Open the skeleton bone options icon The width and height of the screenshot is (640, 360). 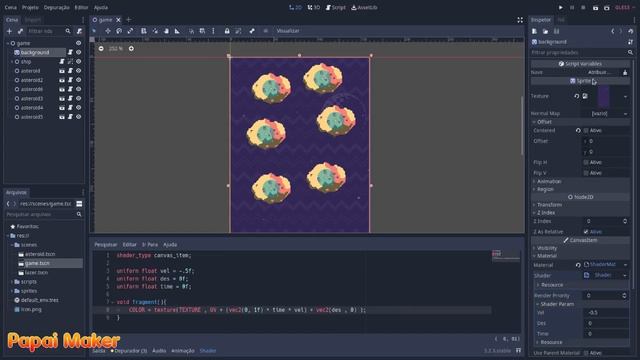pyautogui.click(x=252, y=31)
